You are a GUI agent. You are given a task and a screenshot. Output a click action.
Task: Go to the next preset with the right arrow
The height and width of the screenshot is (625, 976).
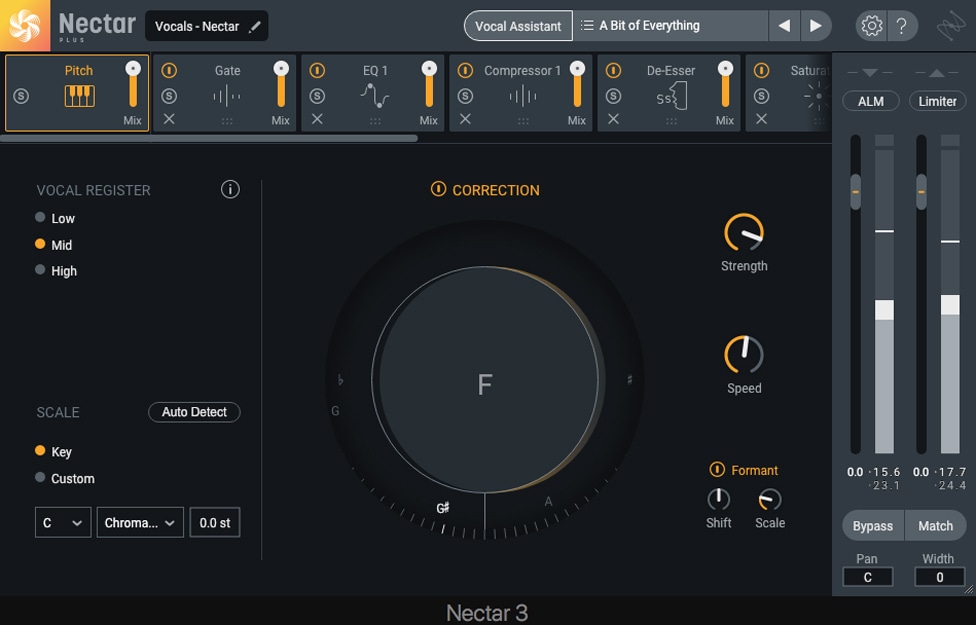click(815, 26)
